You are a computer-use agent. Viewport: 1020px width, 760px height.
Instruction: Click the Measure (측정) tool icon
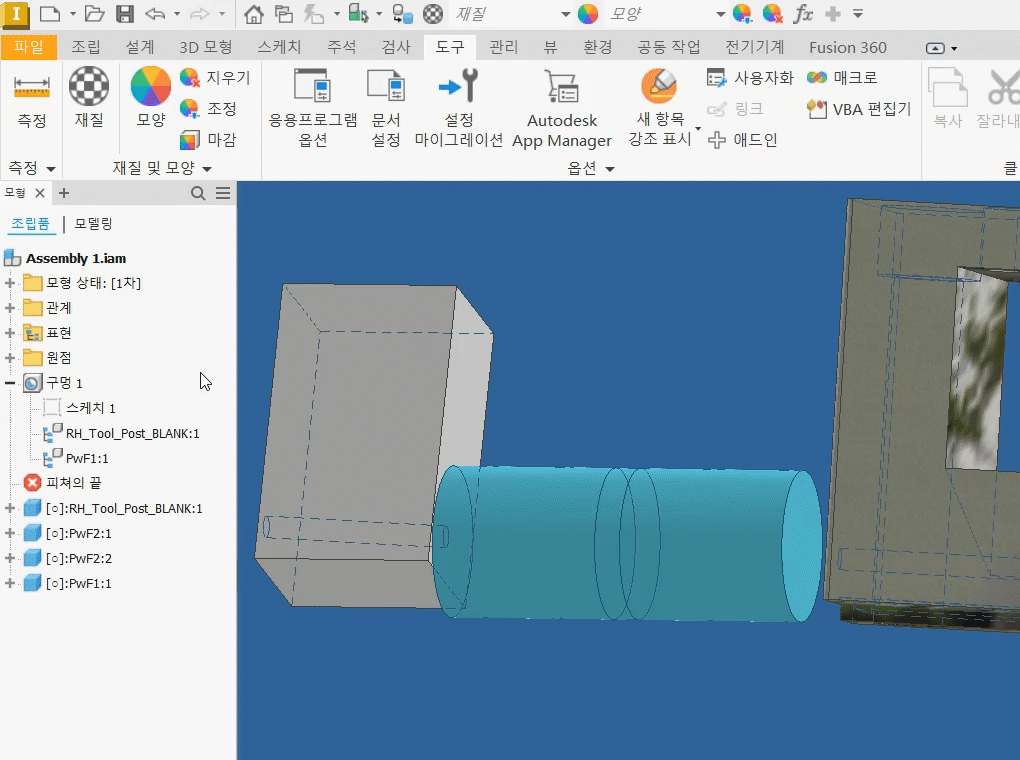tap(32, 90)
